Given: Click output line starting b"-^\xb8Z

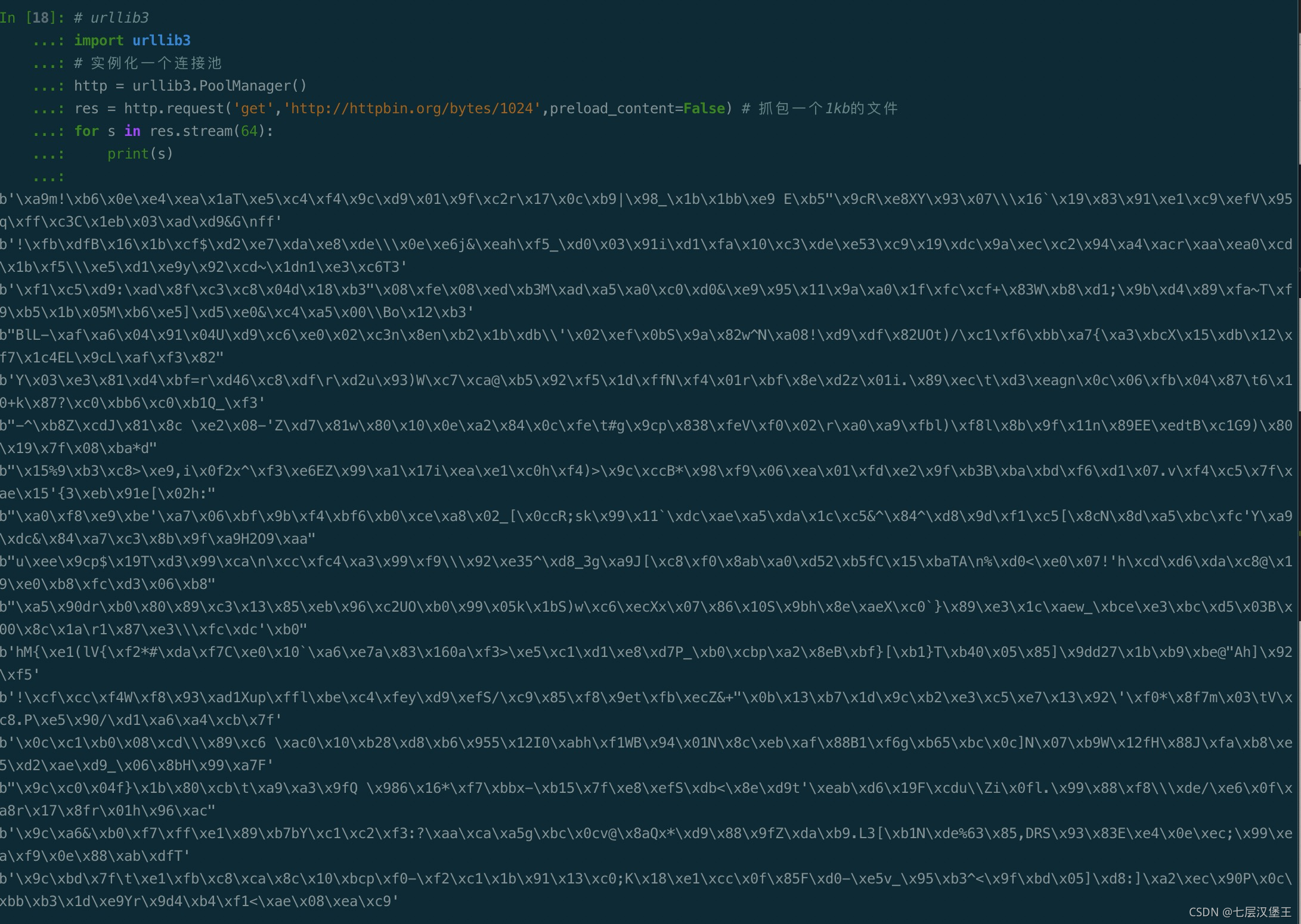Looking at the screenshot, I should 646,437.
